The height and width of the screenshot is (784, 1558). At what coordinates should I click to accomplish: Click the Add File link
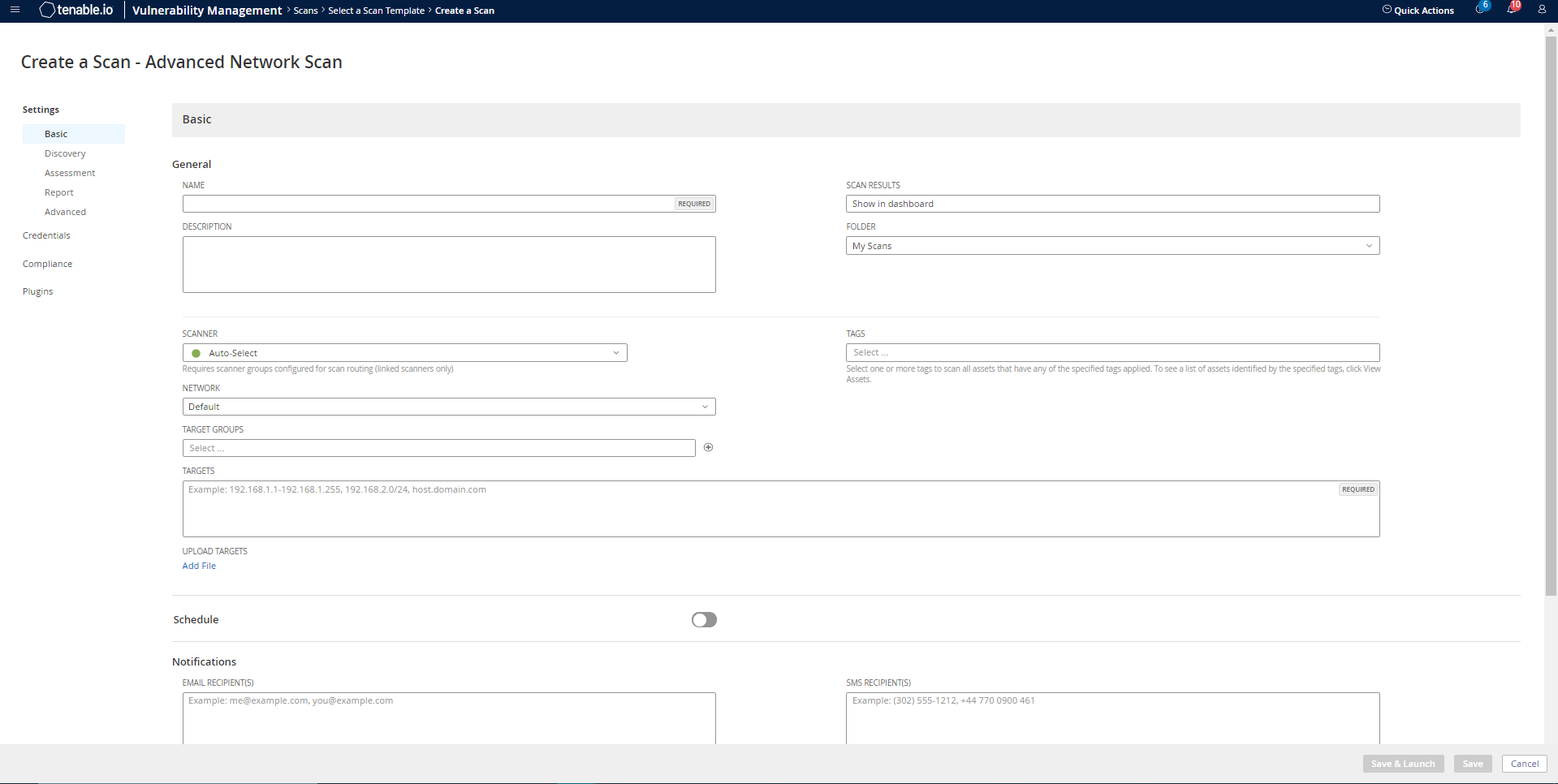click(199, 566)
